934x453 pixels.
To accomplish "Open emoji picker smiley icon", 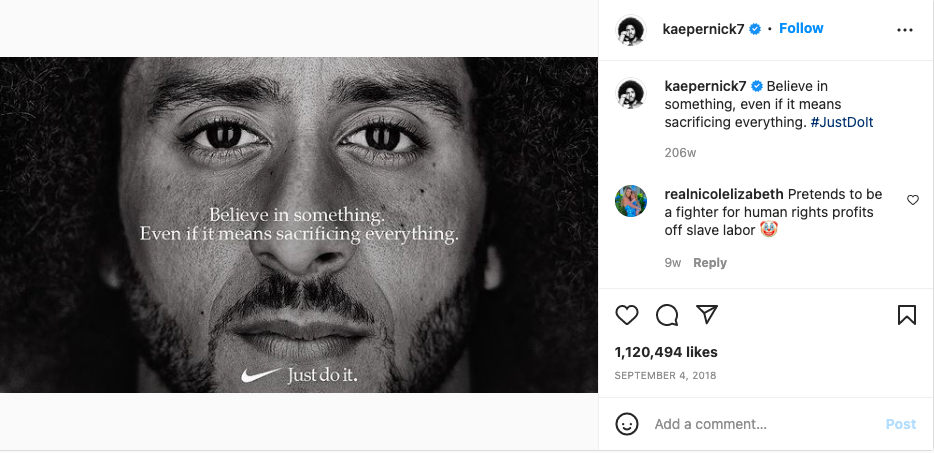I will pos(627,424).
